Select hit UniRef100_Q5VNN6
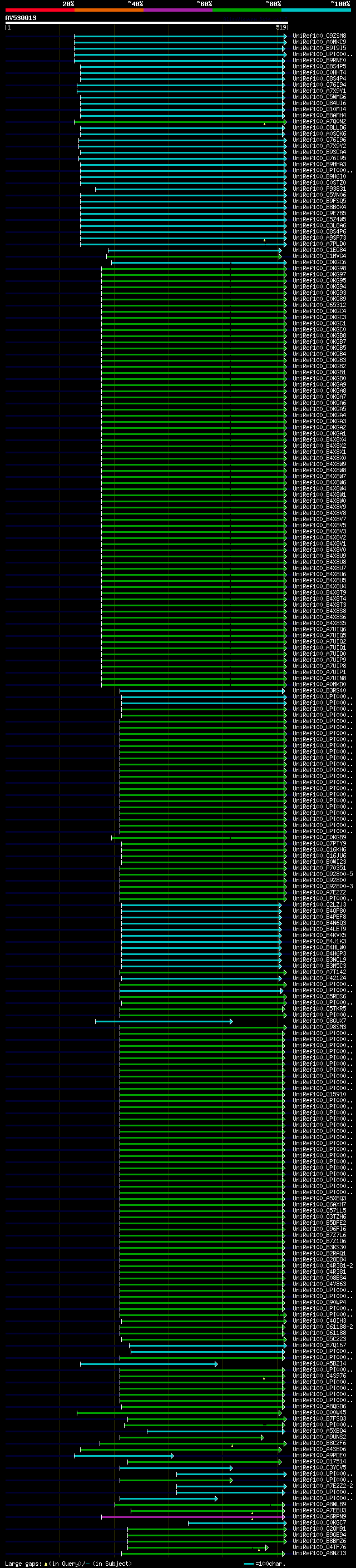 [x=319, y=195]
